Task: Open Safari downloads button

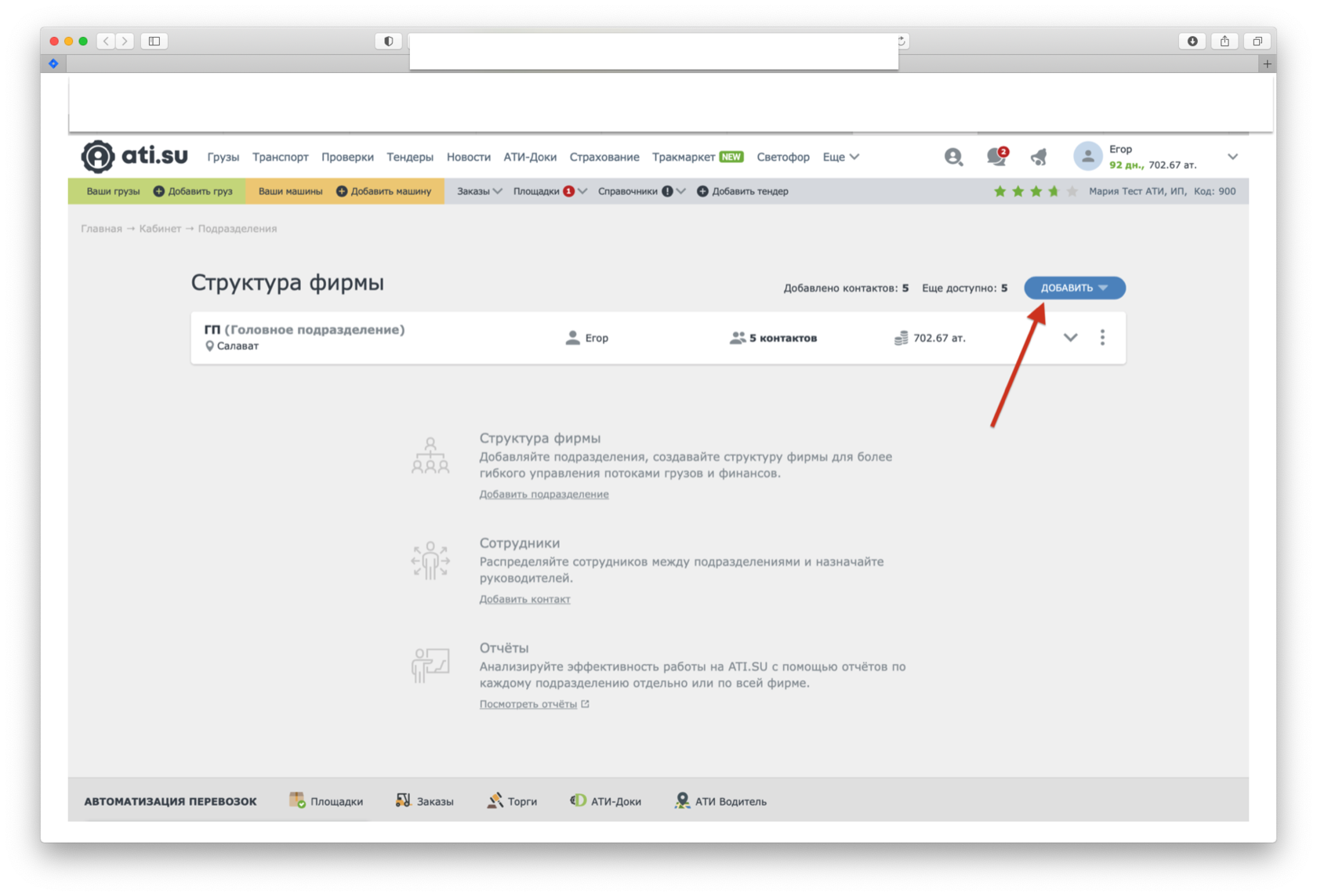Action: 1192,41
